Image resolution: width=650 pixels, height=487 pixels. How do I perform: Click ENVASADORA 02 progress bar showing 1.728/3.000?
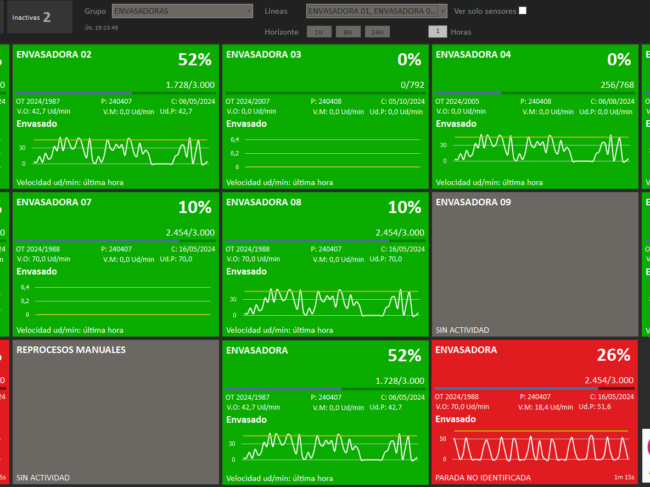[x=115, y=94]
